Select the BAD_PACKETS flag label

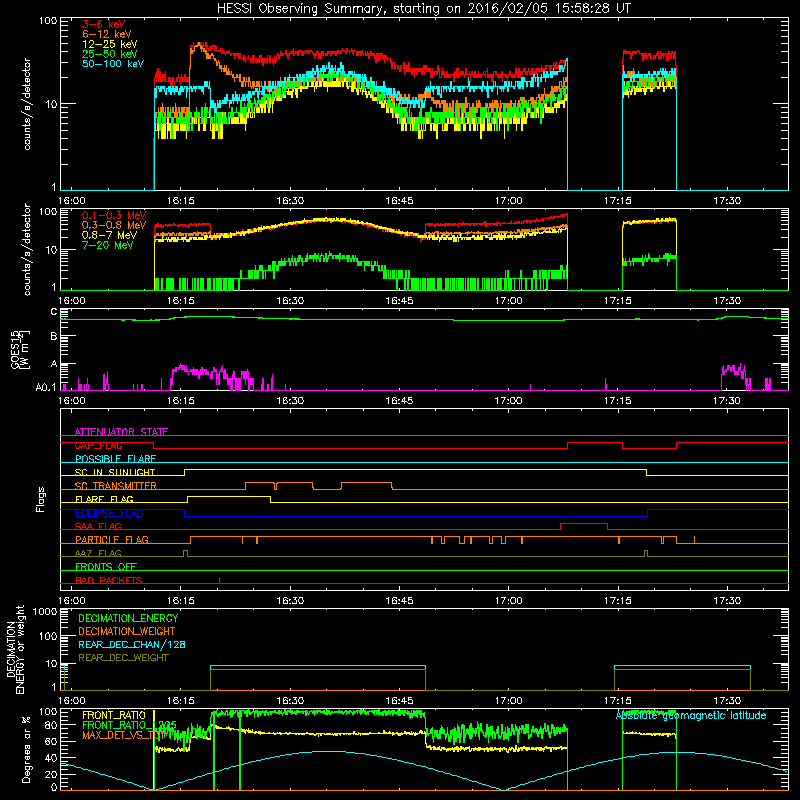109,580
